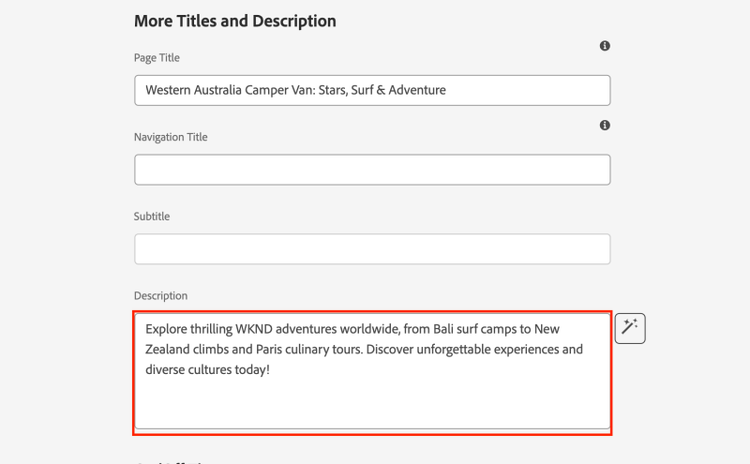Click the "Navigation Title" field label
The width and height of the screenshot is (750, 464).
171,137
